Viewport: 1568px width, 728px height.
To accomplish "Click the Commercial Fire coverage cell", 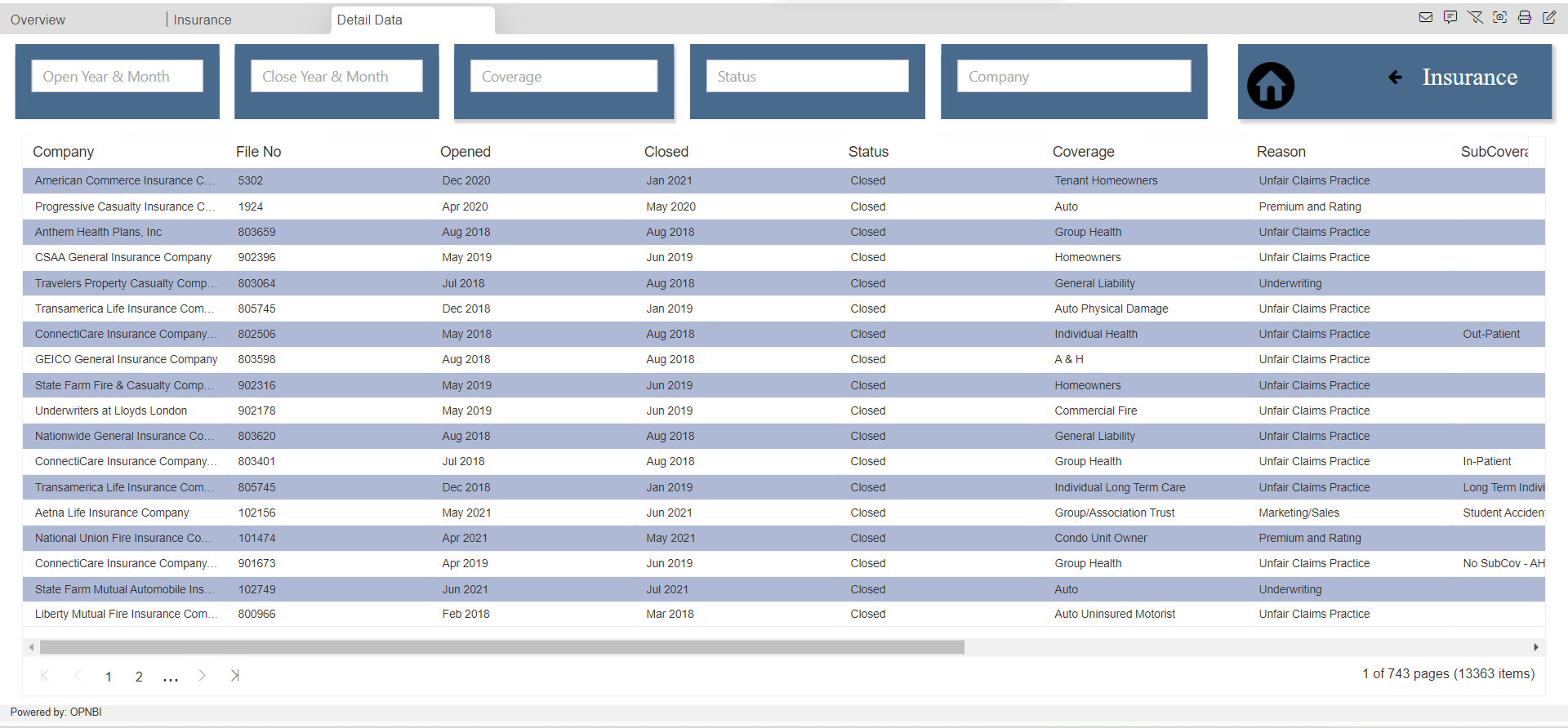I will [1096, 411].
